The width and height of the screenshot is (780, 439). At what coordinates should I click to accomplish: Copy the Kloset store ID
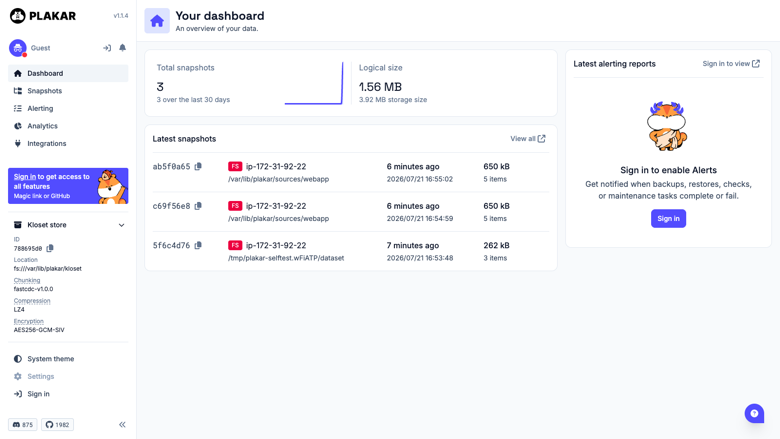[x=50, y=248]
